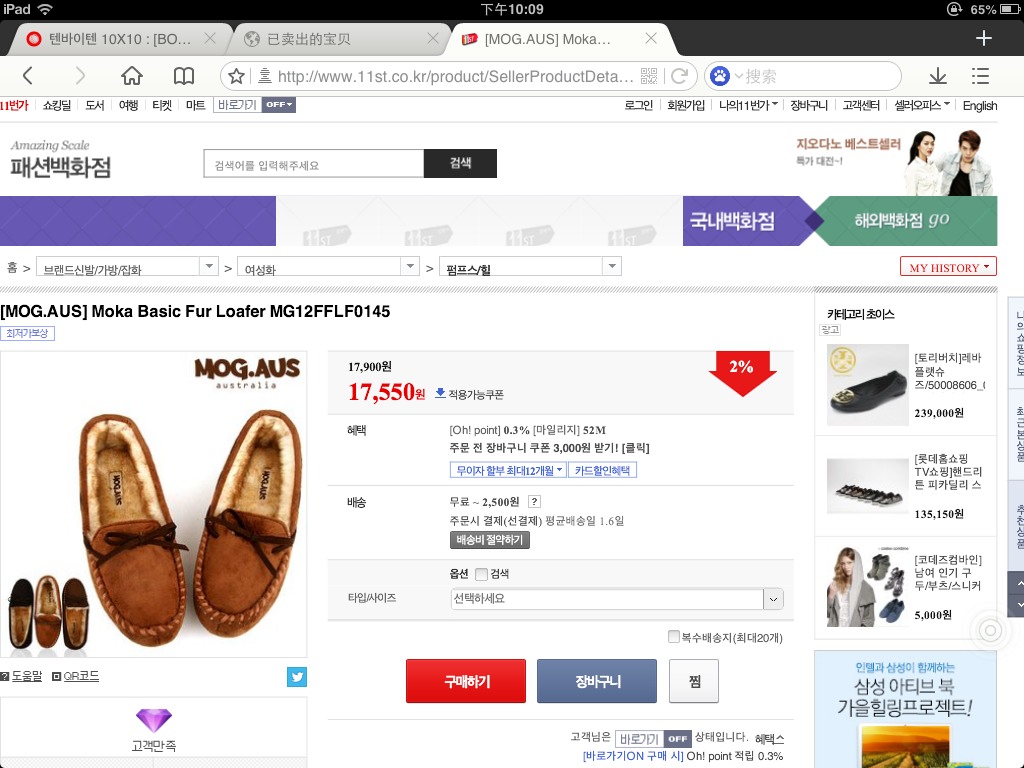Open the 장바구니 link in top bar
The image size is (1024, 768).
tap(809, 105)
